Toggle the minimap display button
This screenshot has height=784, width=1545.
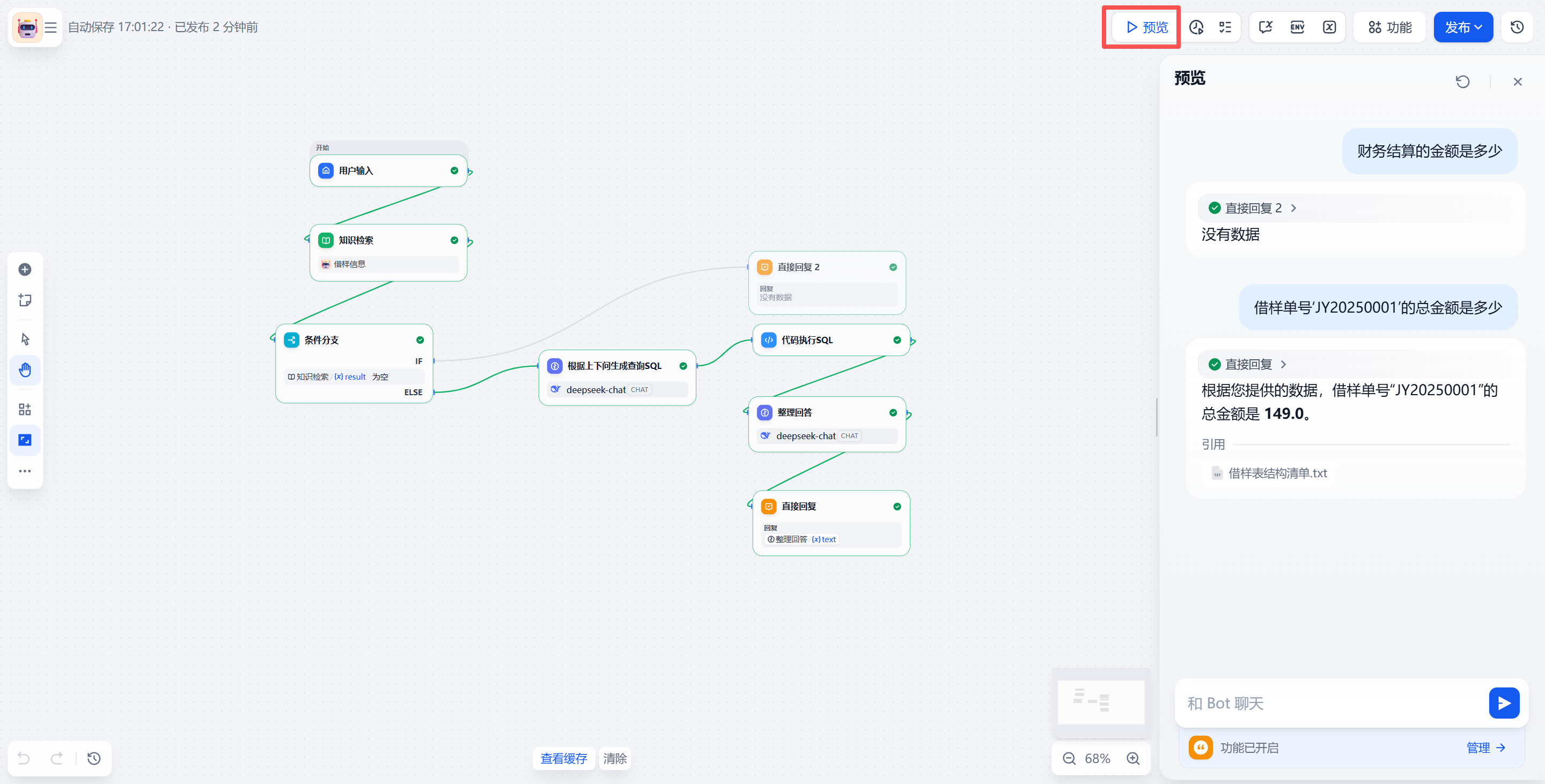[25, 440]
